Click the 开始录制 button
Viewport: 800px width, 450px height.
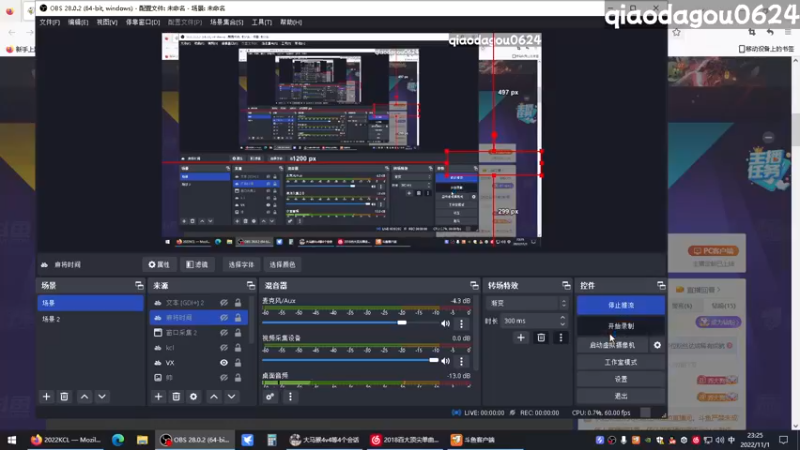621,326
